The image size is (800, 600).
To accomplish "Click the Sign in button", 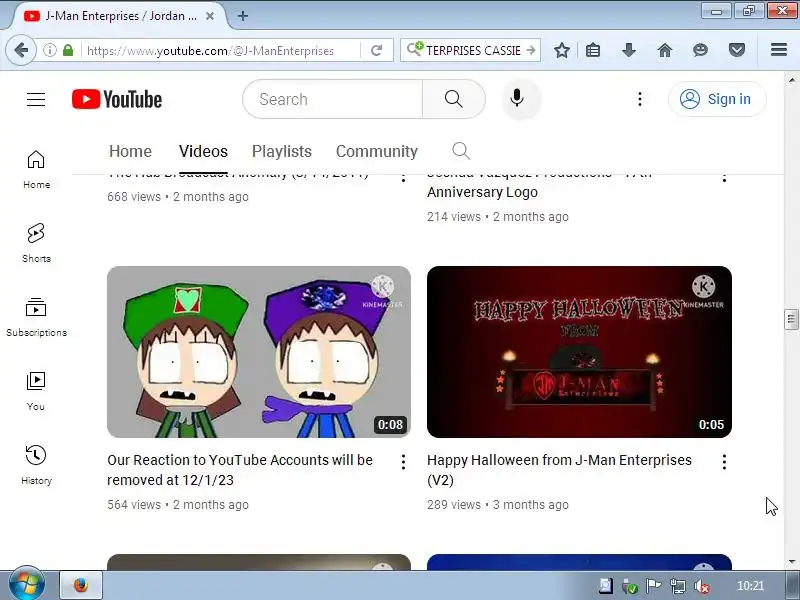I will [717, 99].
